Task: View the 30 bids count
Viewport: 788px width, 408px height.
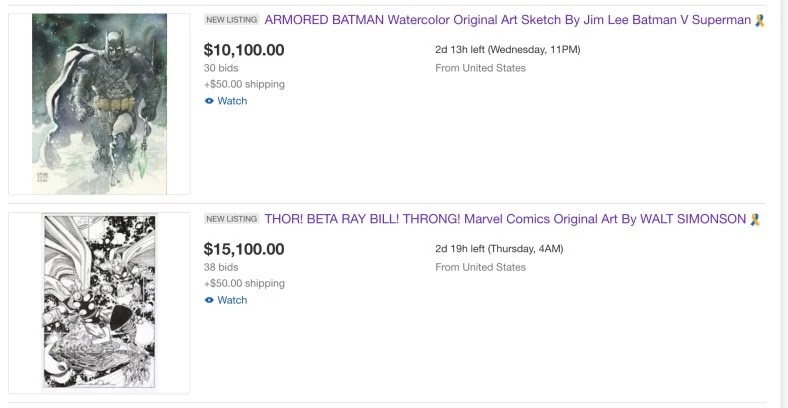Action: pos(221,68)
